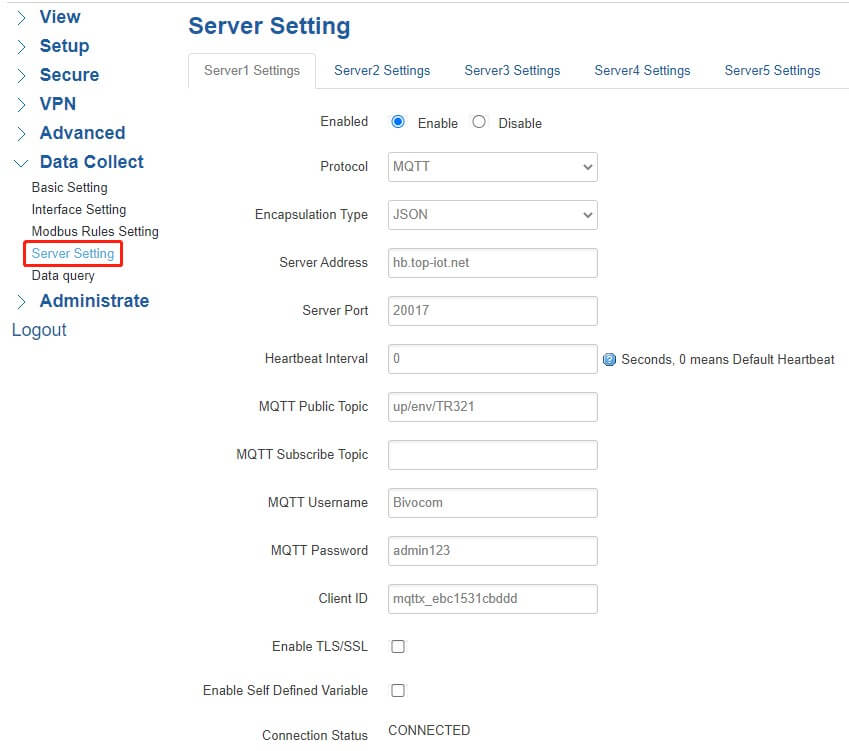Click the VPN menu label
The height and width of the screenshot is (751, 849).
[x=57, y=104]
